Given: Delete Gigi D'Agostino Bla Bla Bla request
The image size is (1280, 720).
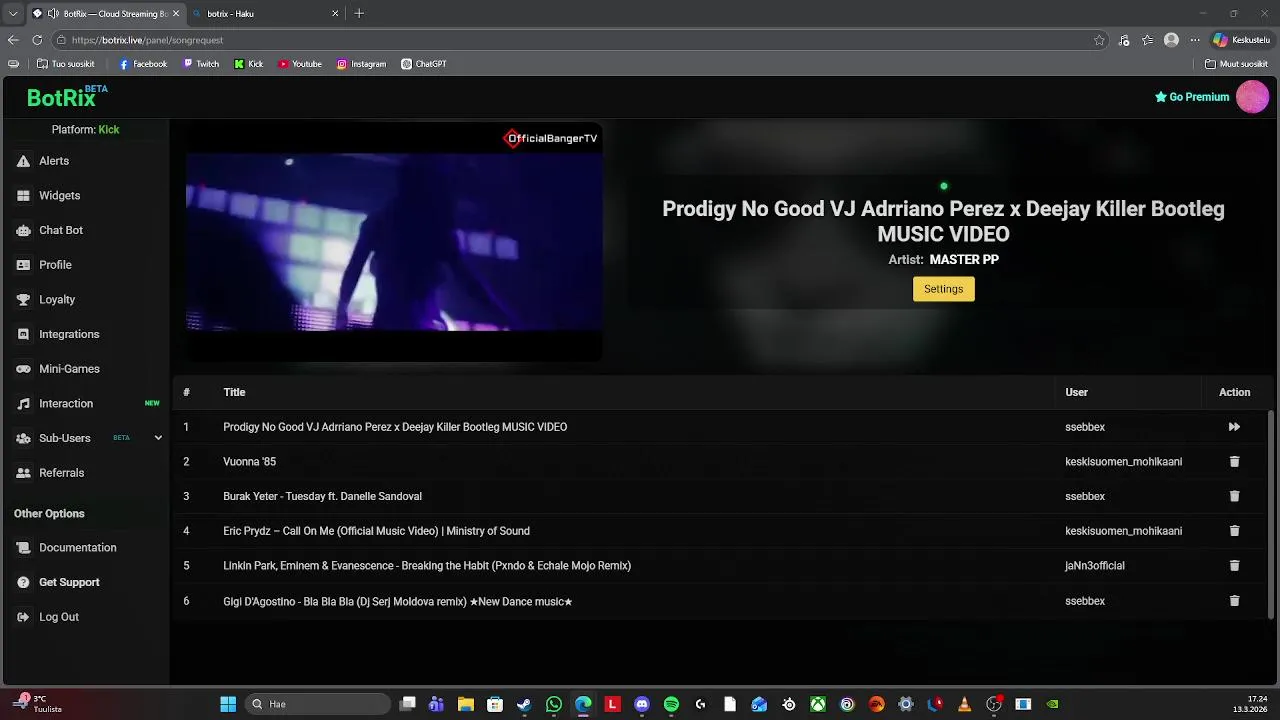Looking at the screenshot, I should [1234, 601].
